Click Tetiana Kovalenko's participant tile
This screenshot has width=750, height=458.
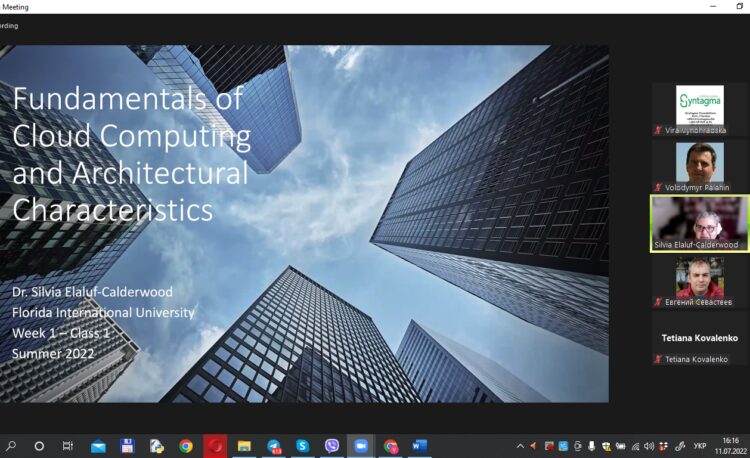tap(699, 343)
